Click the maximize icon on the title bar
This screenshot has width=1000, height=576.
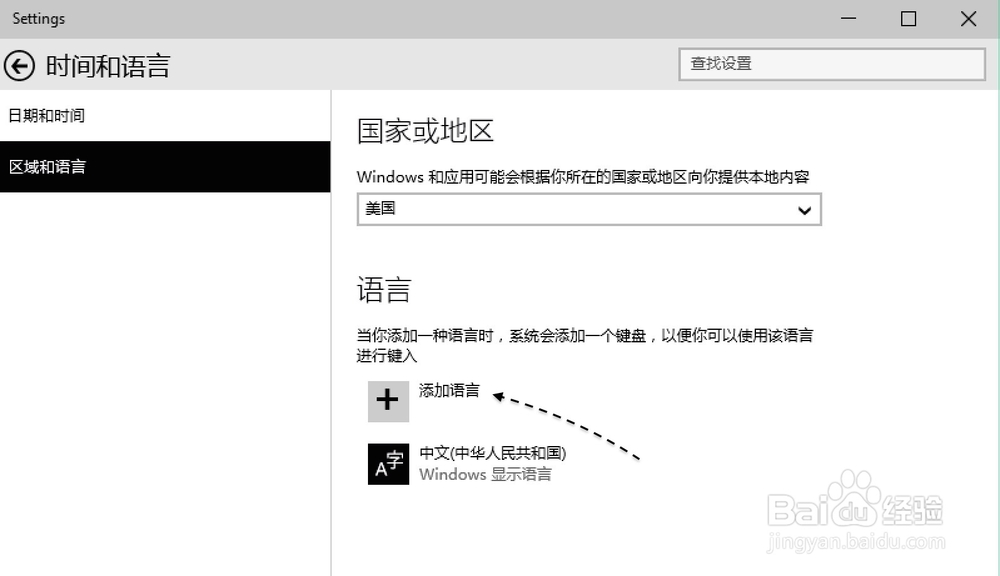coord(908,18)
